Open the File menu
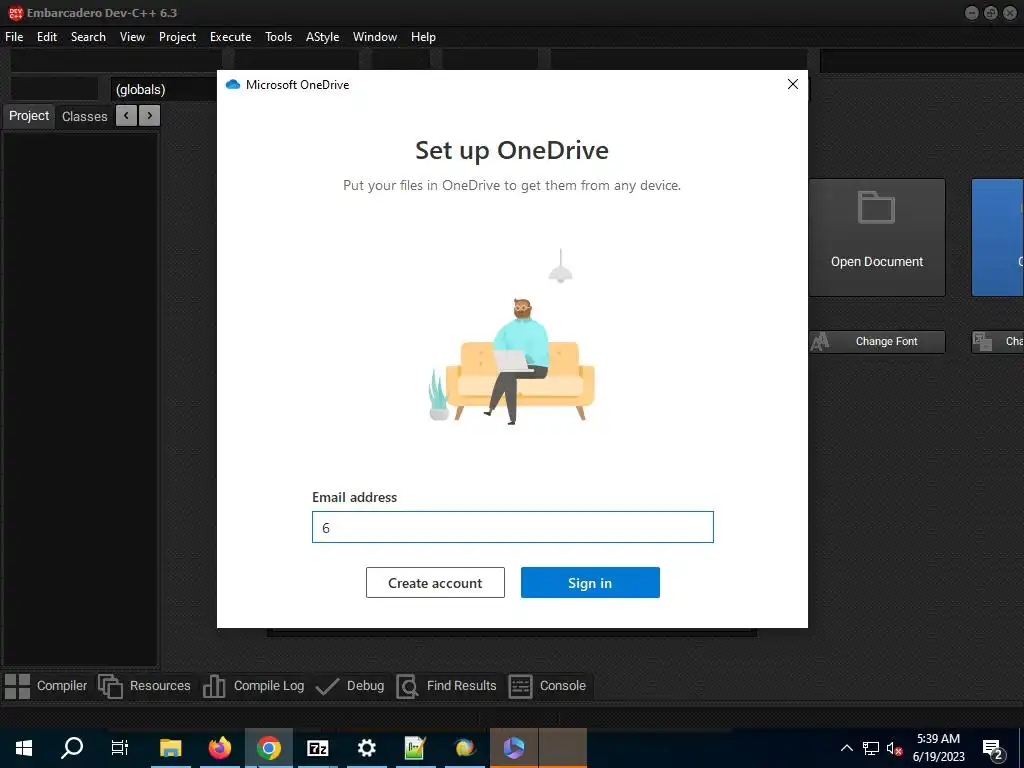This screenshot has width=1024, height=768. tap(14, 37)
